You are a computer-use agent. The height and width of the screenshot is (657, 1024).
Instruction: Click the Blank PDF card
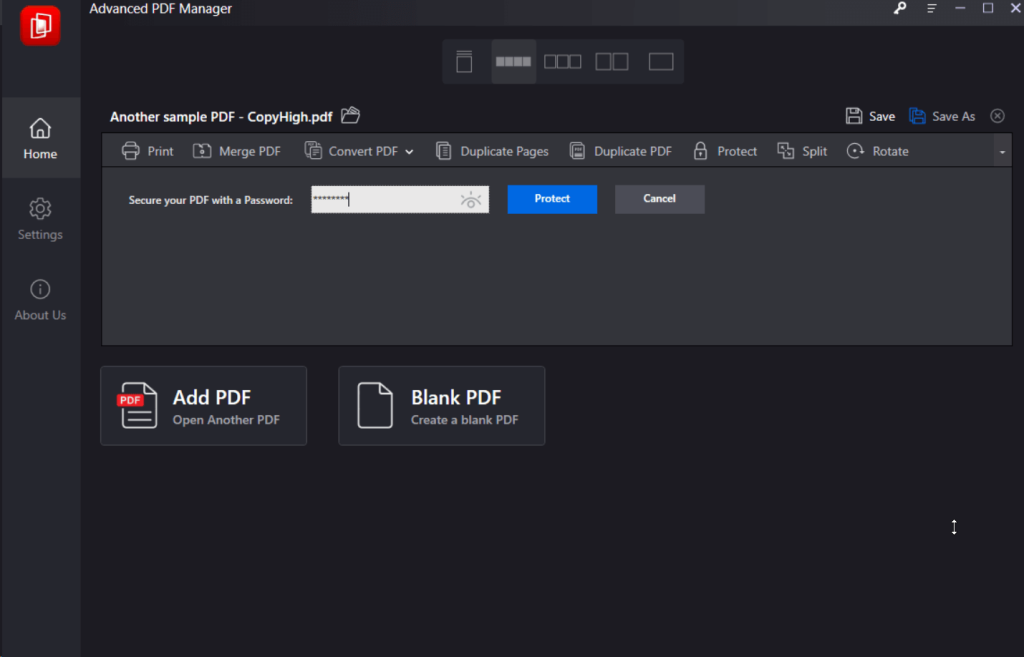click(441, 406)
